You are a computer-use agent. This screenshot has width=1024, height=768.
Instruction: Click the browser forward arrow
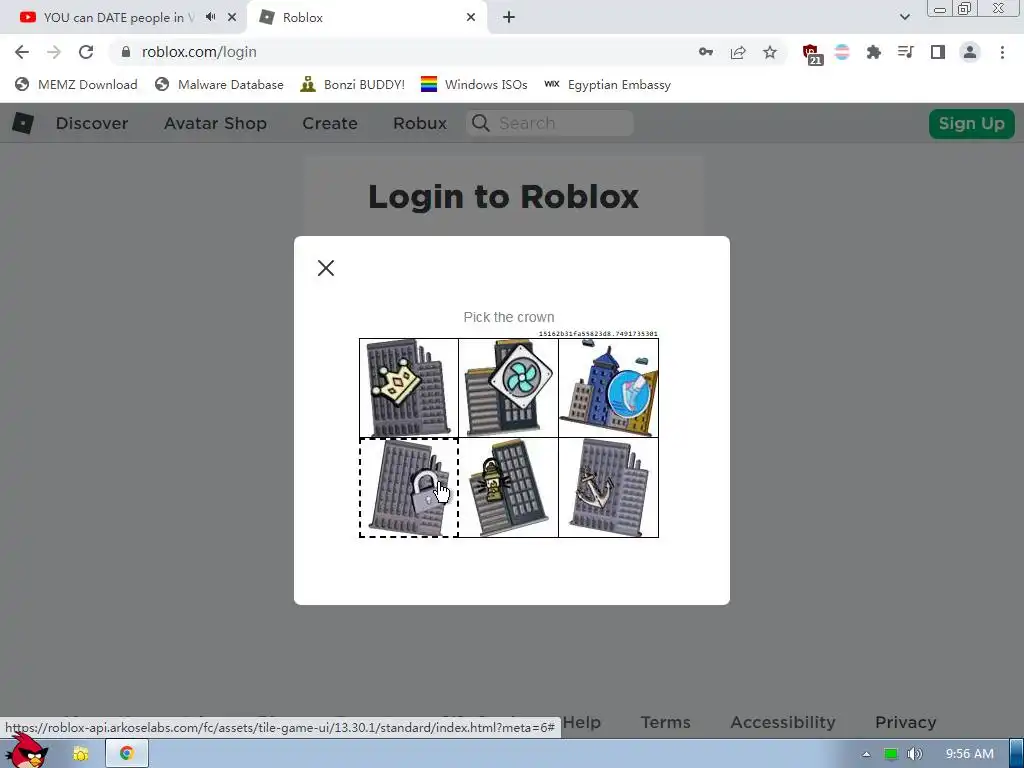pyautogui.click(x=54, y=52)
